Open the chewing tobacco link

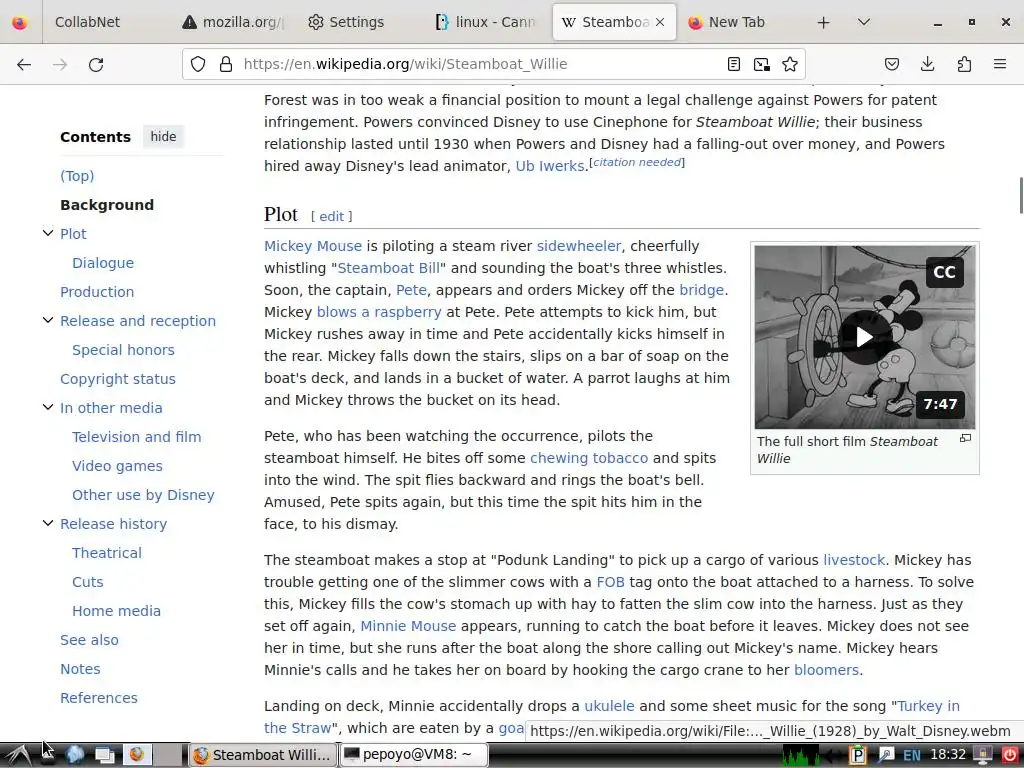(x=589, y=458)
